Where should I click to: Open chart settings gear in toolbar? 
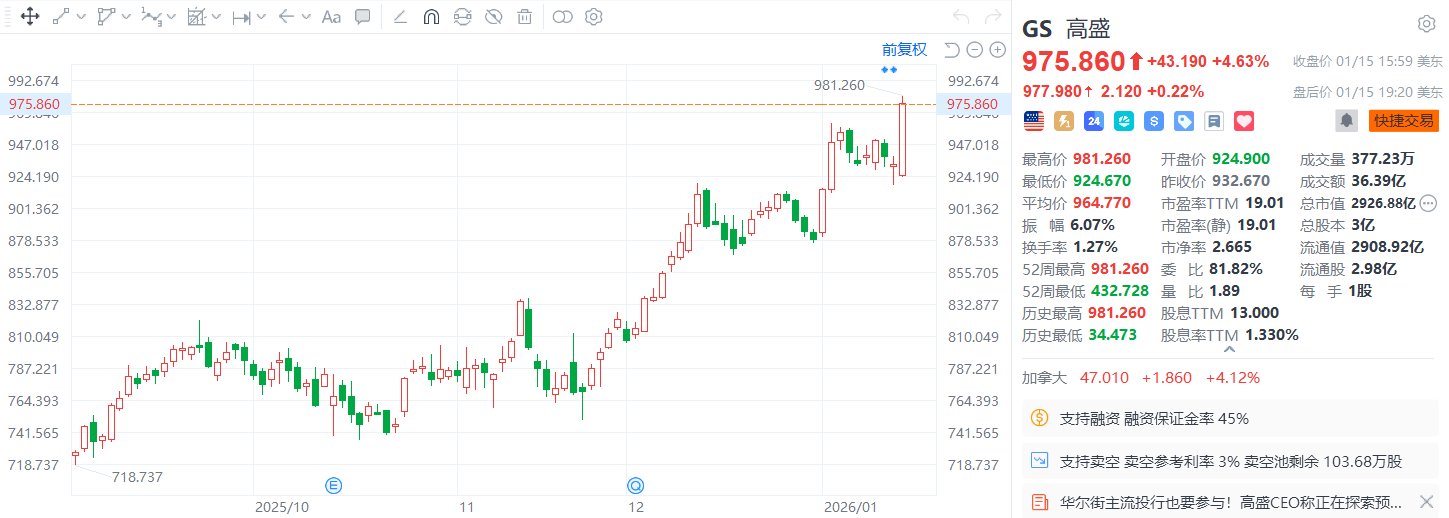[593, 16]
